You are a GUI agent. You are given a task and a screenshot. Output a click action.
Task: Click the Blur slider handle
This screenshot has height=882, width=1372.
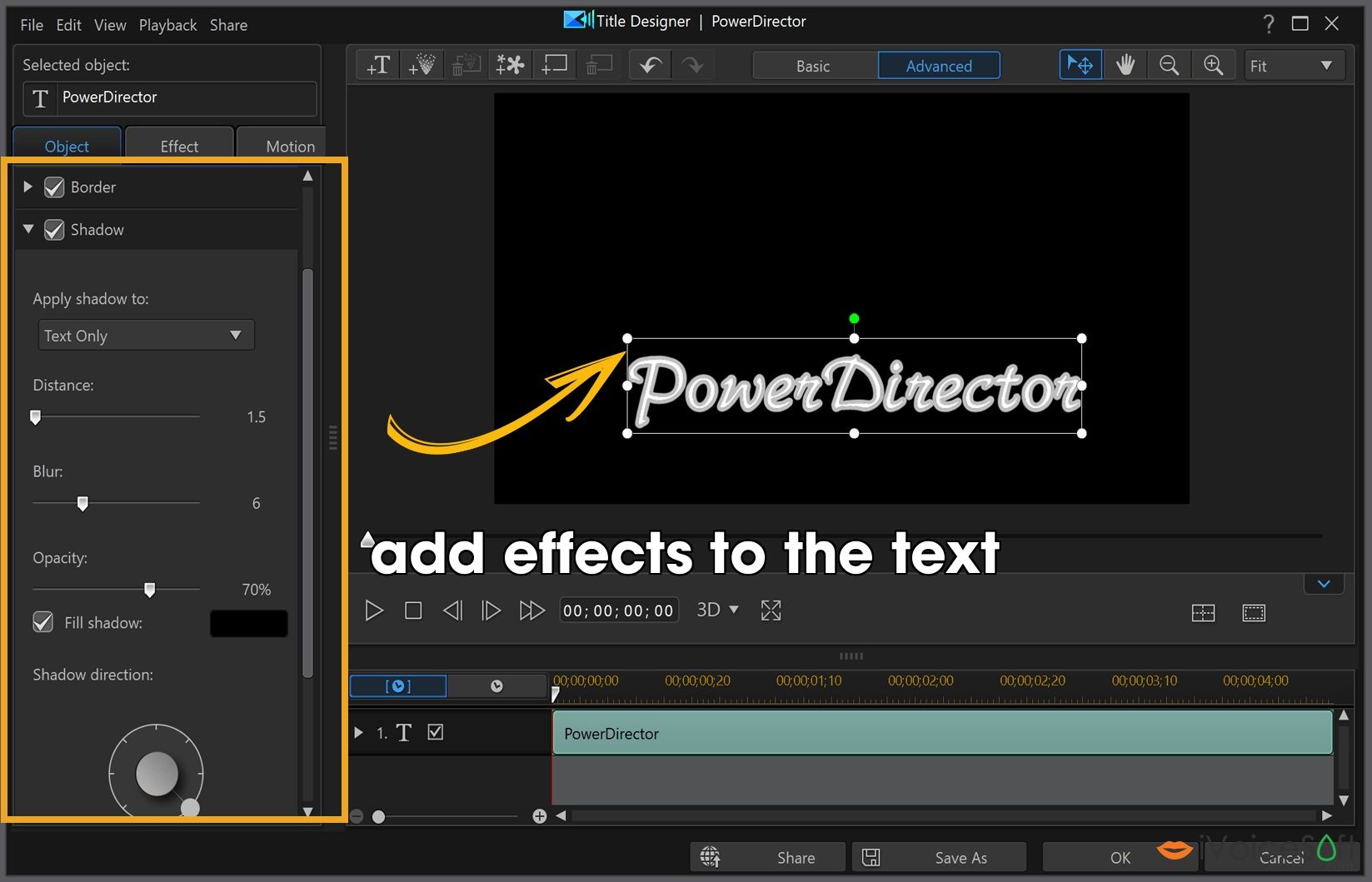point(82,503)
